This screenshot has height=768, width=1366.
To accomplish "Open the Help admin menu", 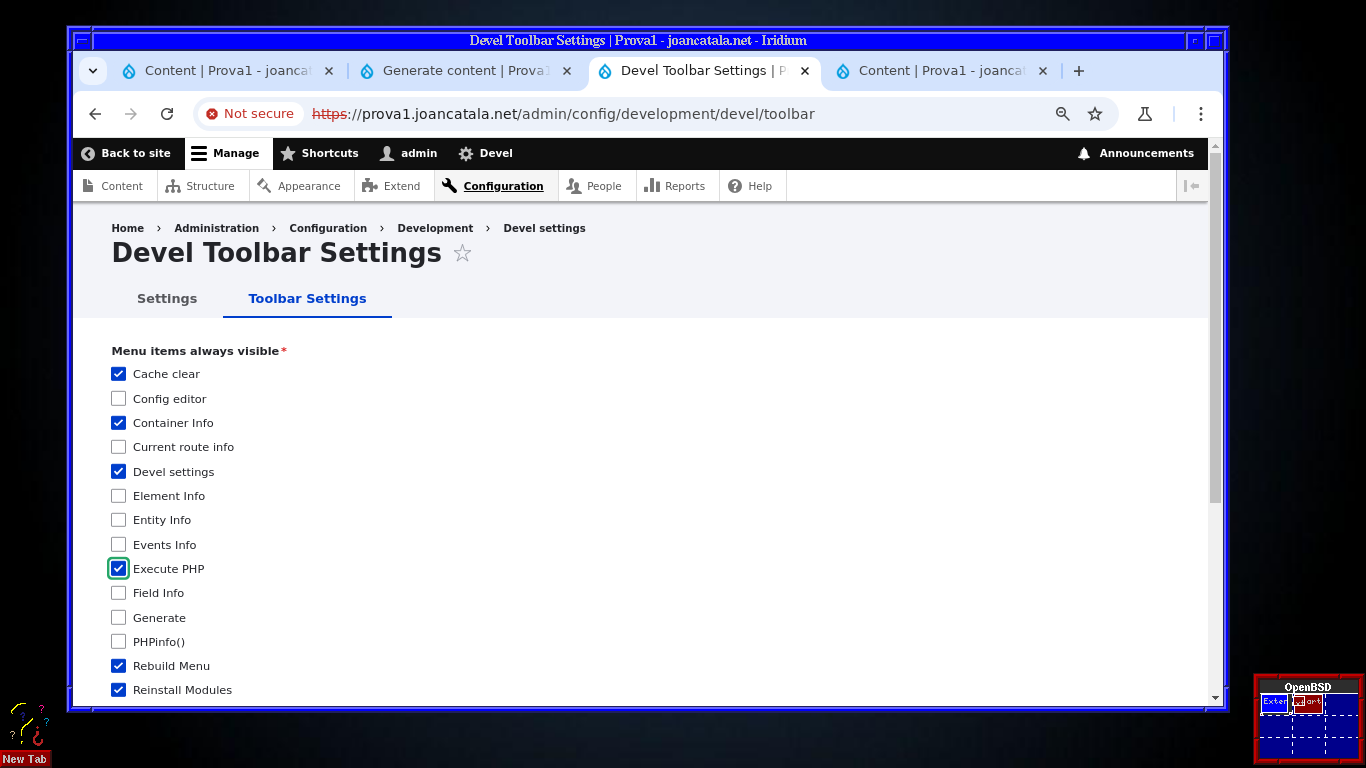I will pos(750,186).
